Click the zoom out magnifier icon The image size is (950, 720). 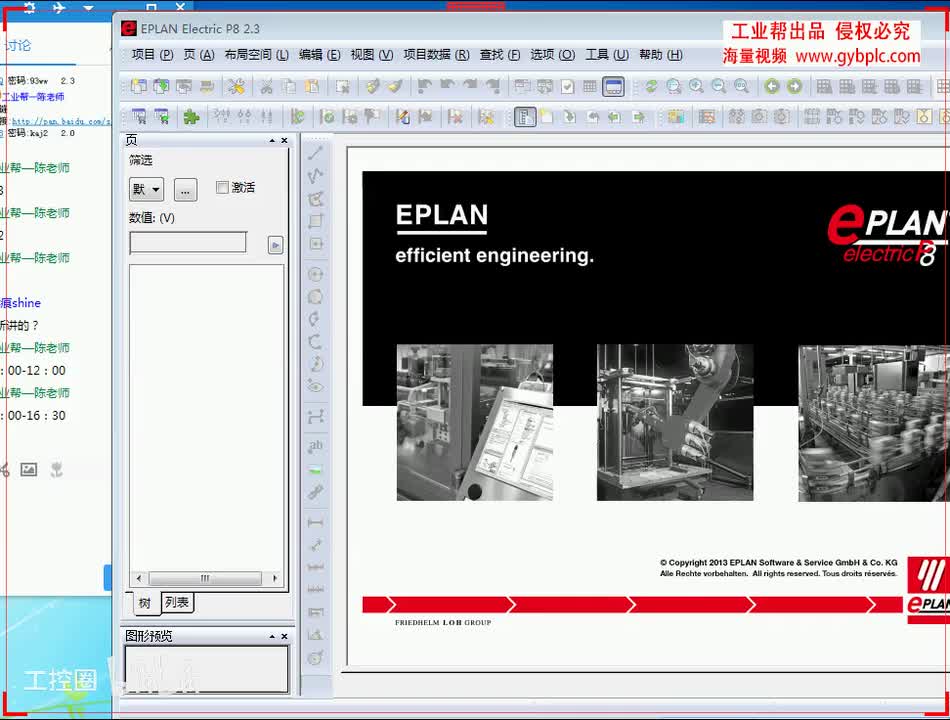click(719, 87)
